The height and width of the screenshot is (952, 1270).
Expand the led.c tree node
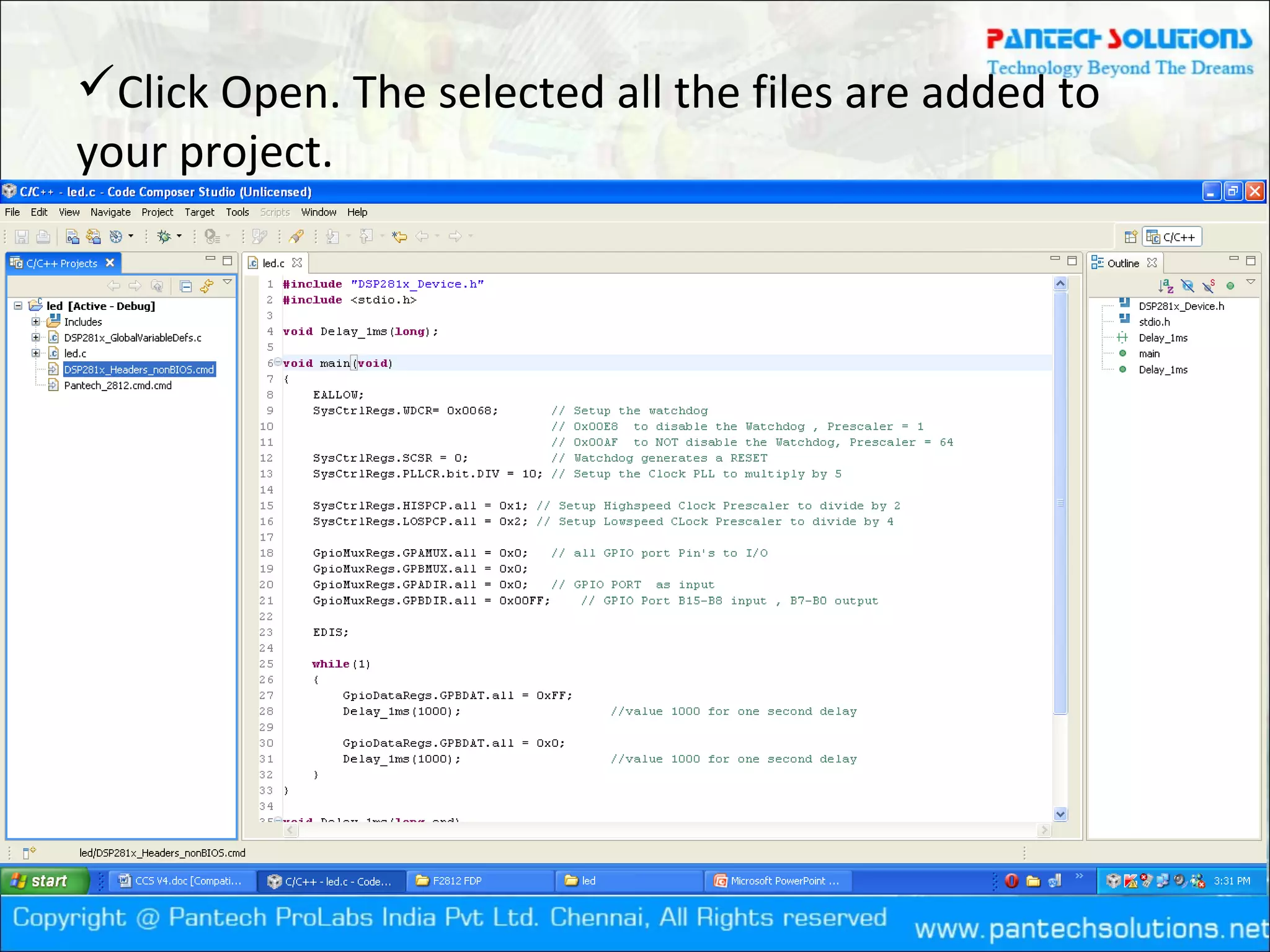click(x=36, y=353)
